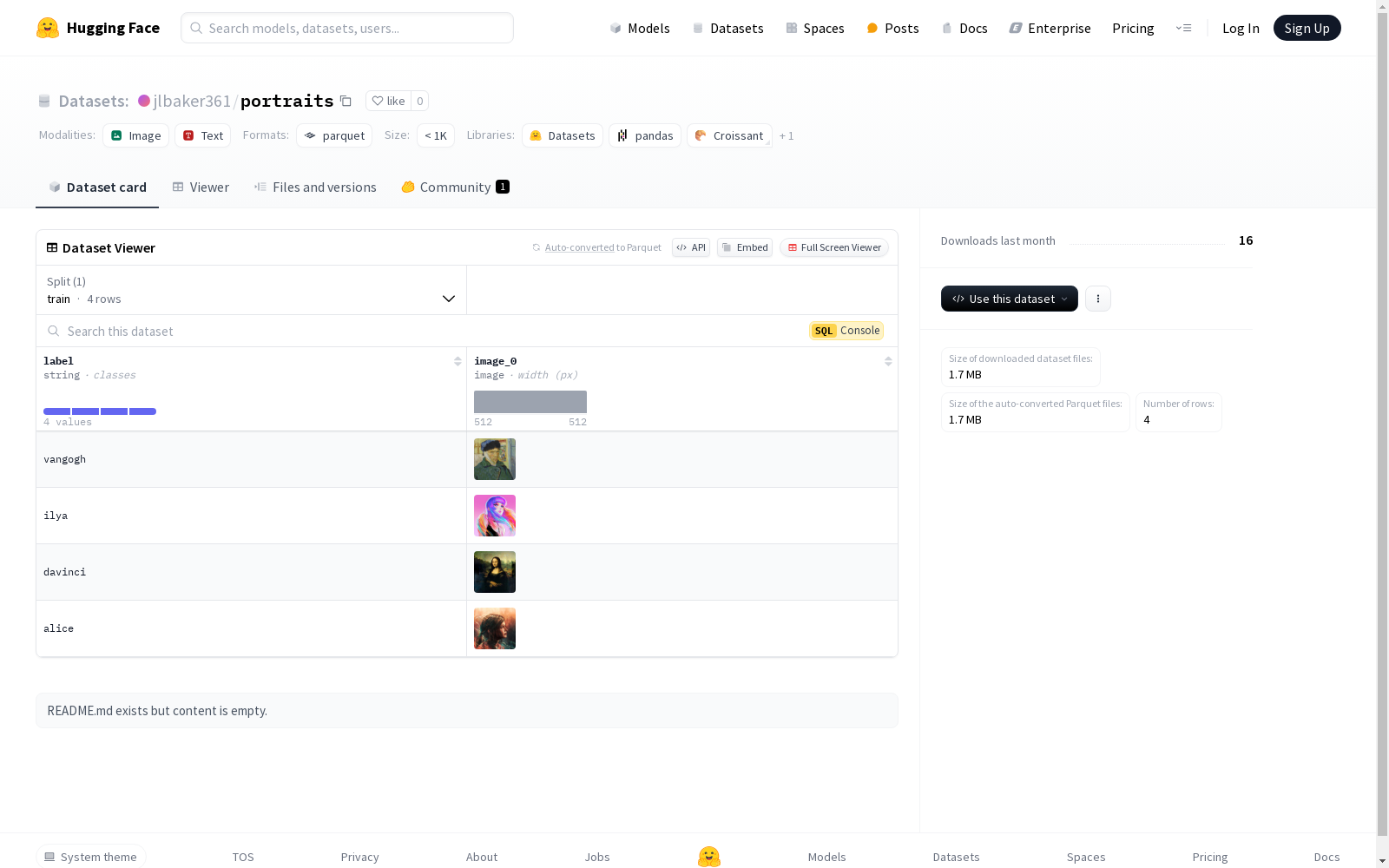Open the Full Screen Viewer
The height and width of the screenshot is (868, 1389).
834,247
